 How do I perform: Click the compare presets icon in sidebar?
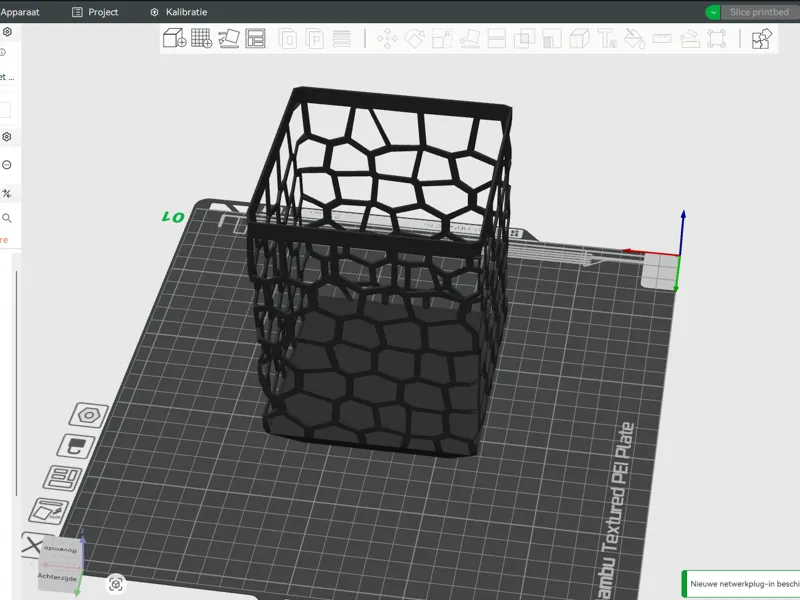point(7,193)
